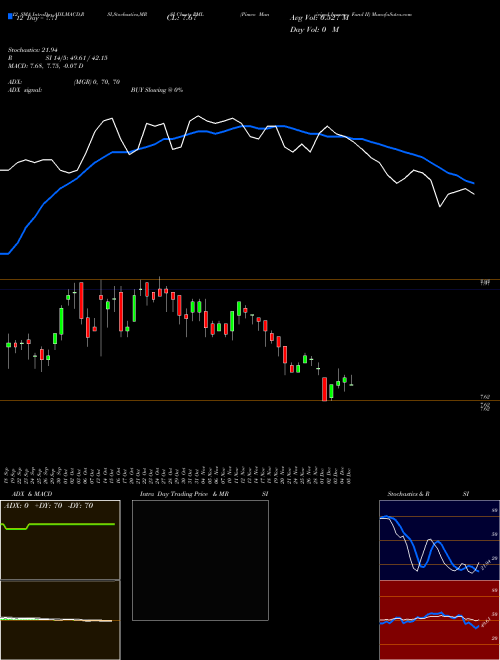Click the 'MACD: 7.68, 7.73, -0.07 D' line
Viewport: 500px width, 660px height.
click(x=46, y=66)
